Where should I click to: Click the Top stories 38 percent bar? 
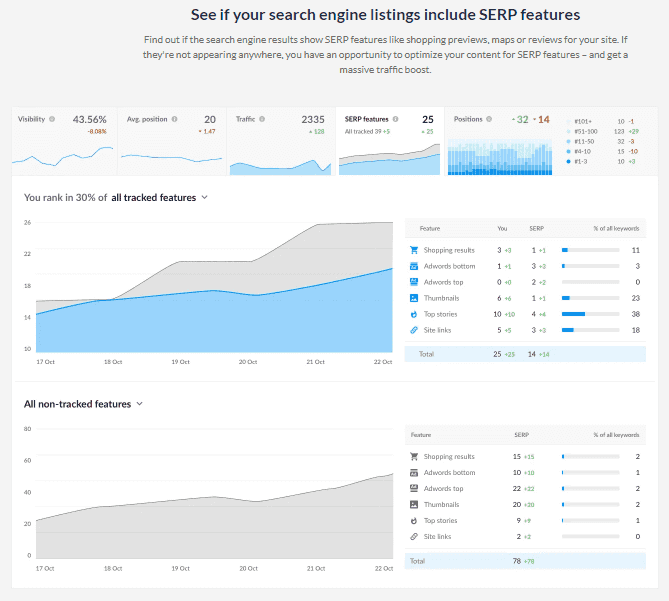[x=590, y=314]
